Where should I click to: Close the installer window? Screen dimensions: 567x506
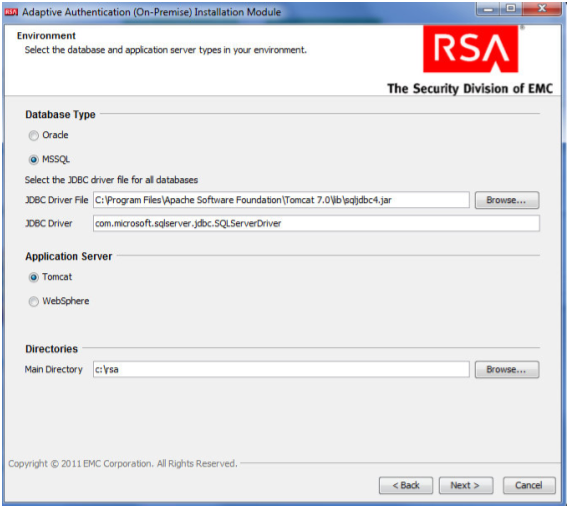542,9
